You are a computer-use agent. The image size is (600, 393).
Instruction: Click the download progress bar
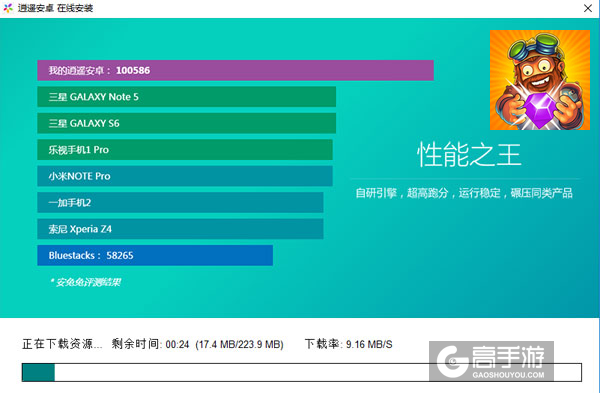[302, 372]
